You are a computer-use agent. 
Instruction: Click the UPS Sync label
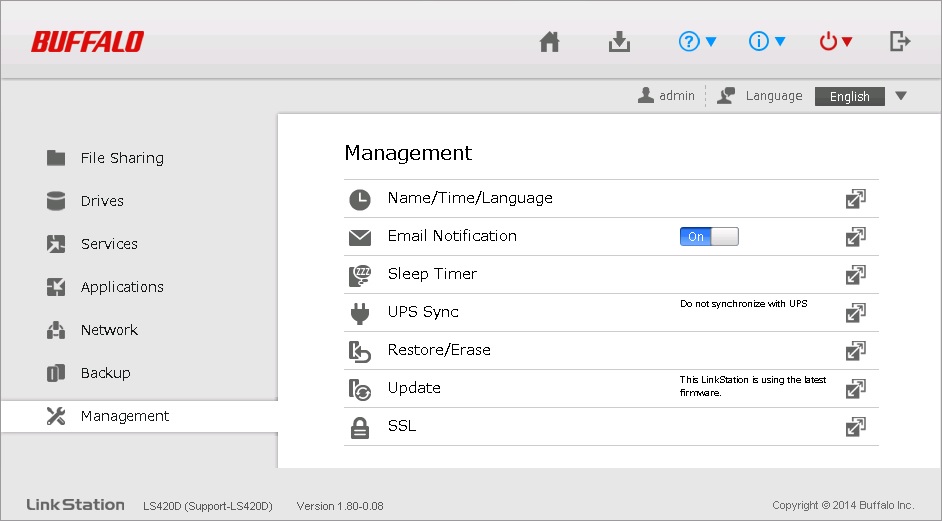pos(423,312)
